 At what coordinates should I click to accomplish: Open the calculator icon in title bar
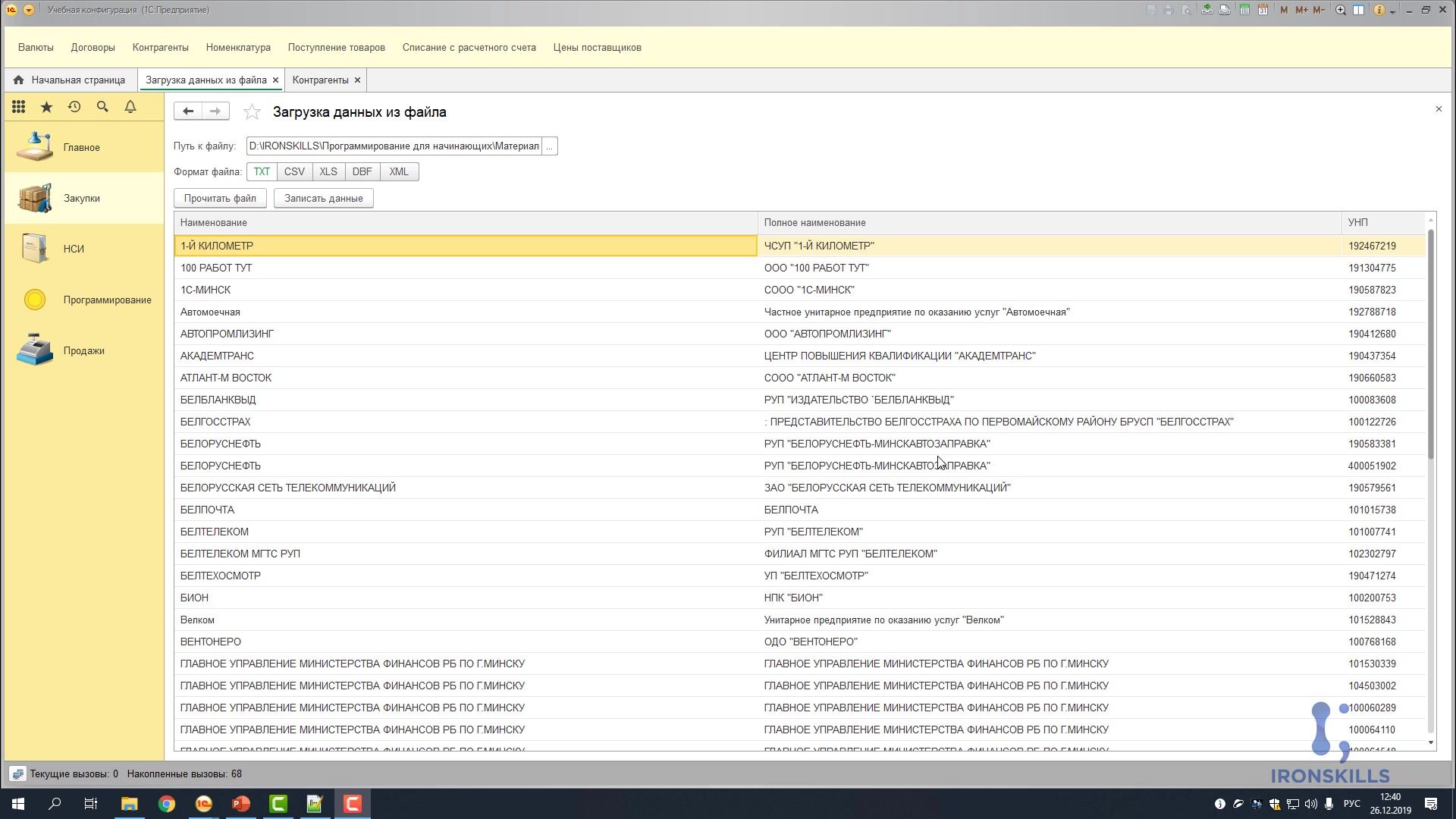tap(1244, 10)
